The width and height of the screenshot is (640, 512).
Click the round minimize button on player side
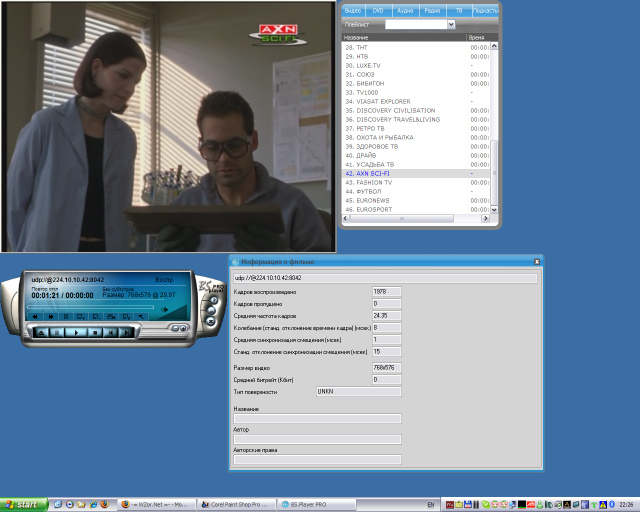[211, 311]
